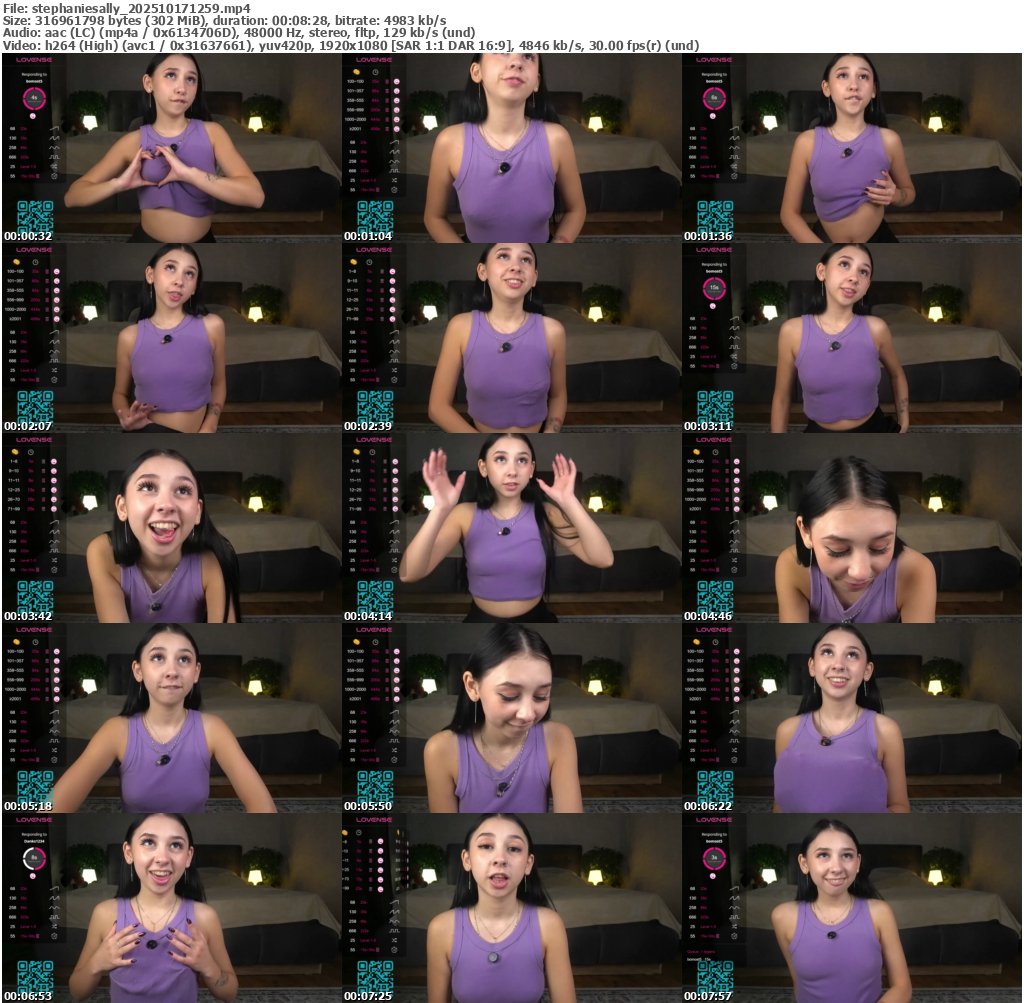Choose the frame marked 00:06:53

pos(171,908)
